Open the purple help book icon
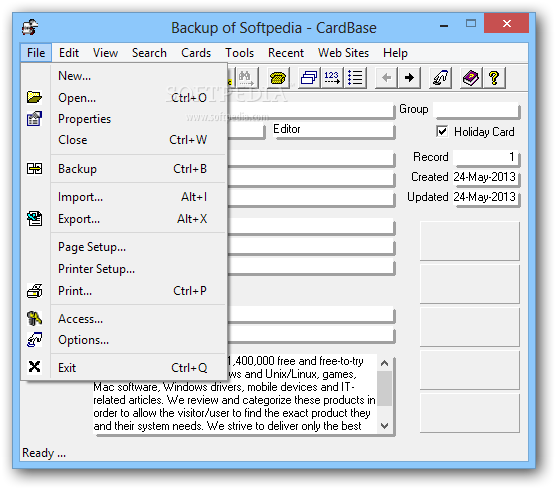 (x=471, y=77)
